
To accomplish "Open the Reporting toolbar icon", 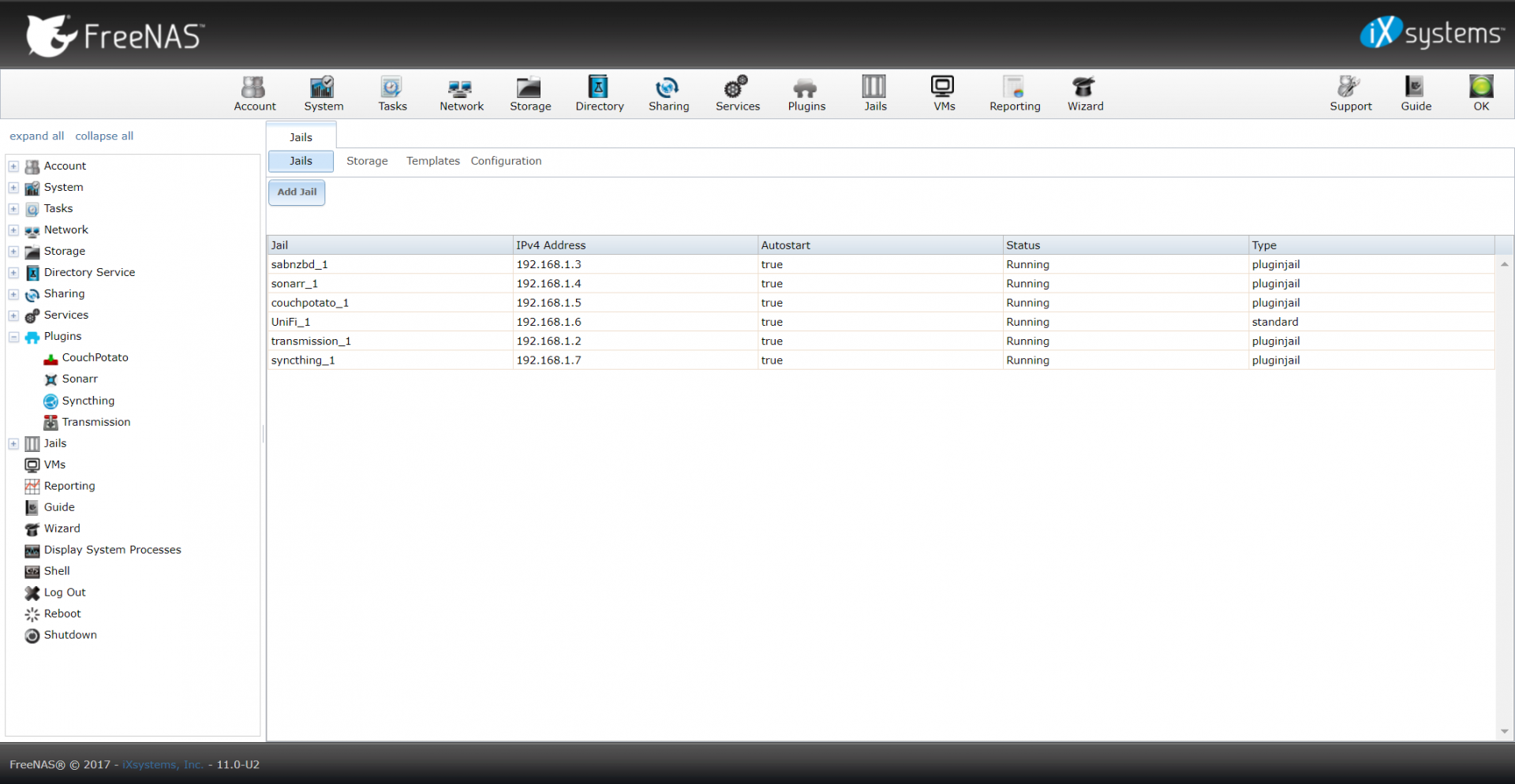I will point(1015,94).
